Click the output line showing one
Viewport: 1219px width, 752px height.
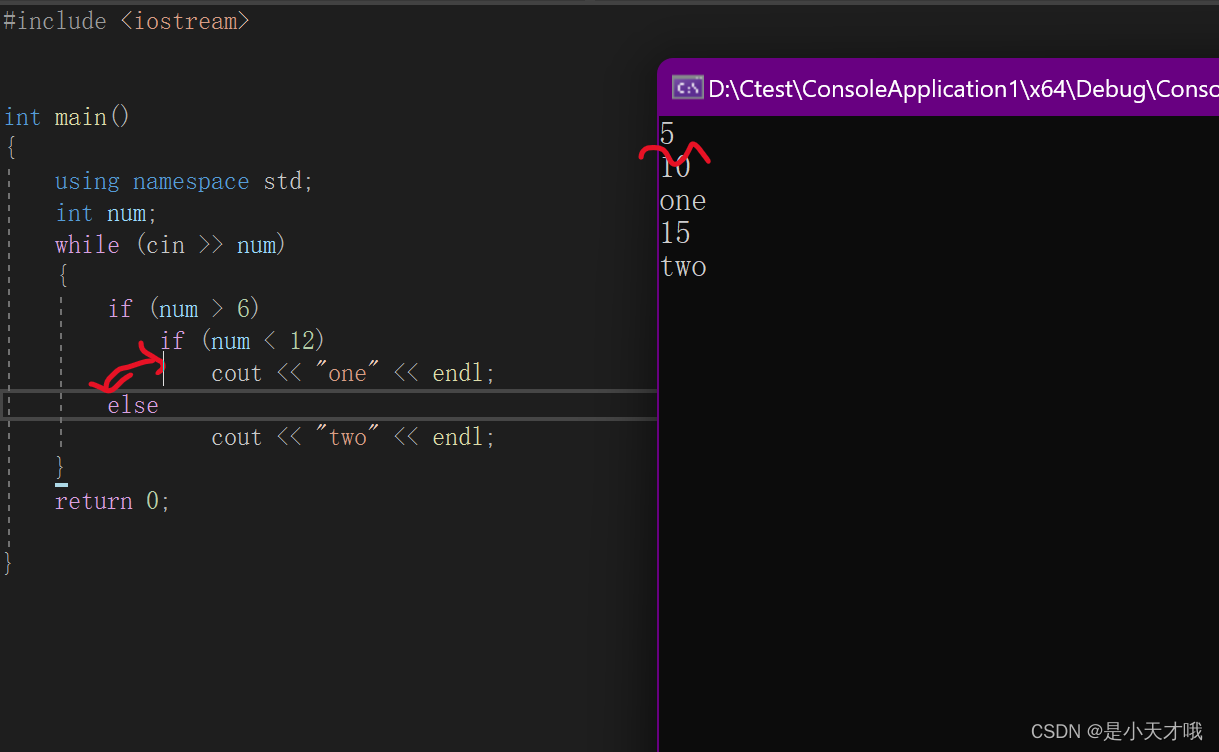(x=682, y=200)
